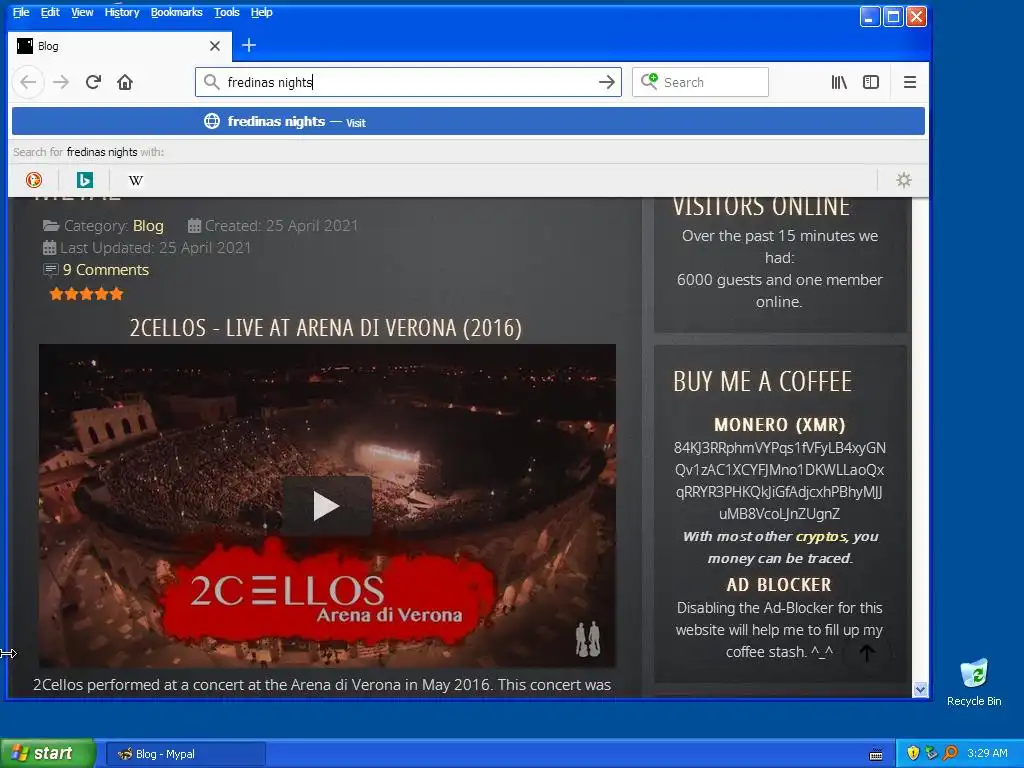Image resolution: width=1024 pixels, height=768 pixels.
Task: Open the Edit menu
Action: tap(50, 12)
